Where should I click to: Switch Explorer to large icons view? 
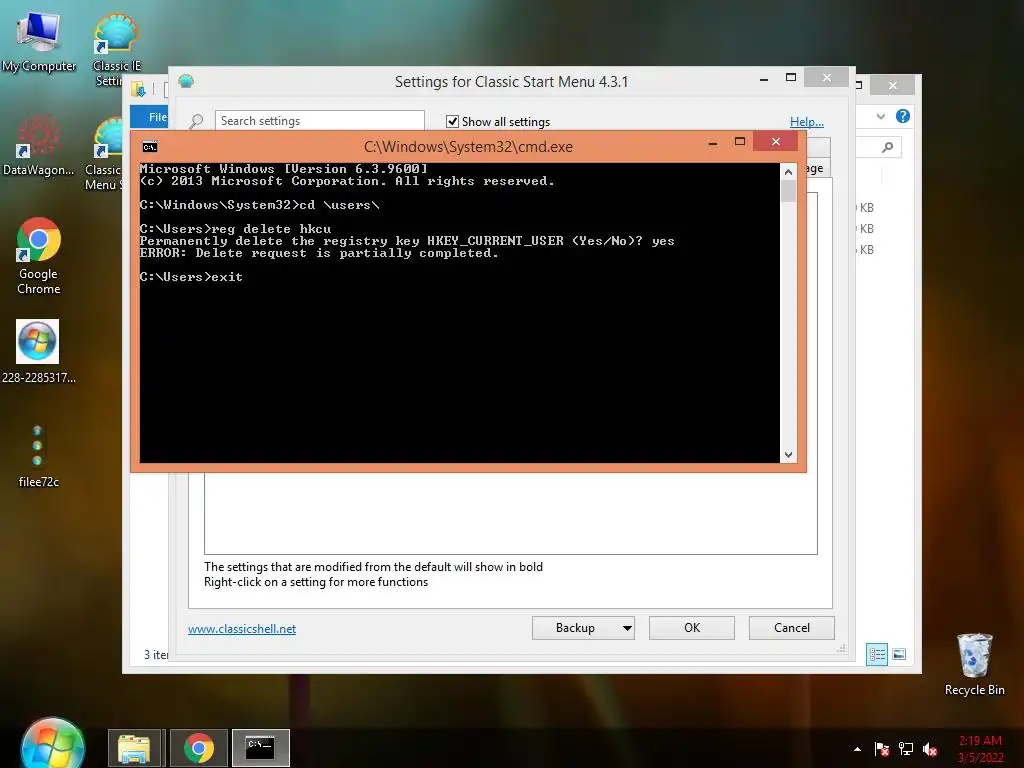(899, 654)
